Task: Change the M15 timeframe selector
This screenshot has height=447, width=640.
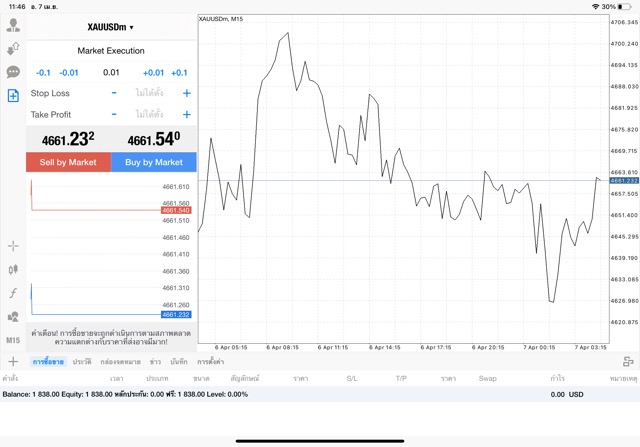Action: (13, 340)
